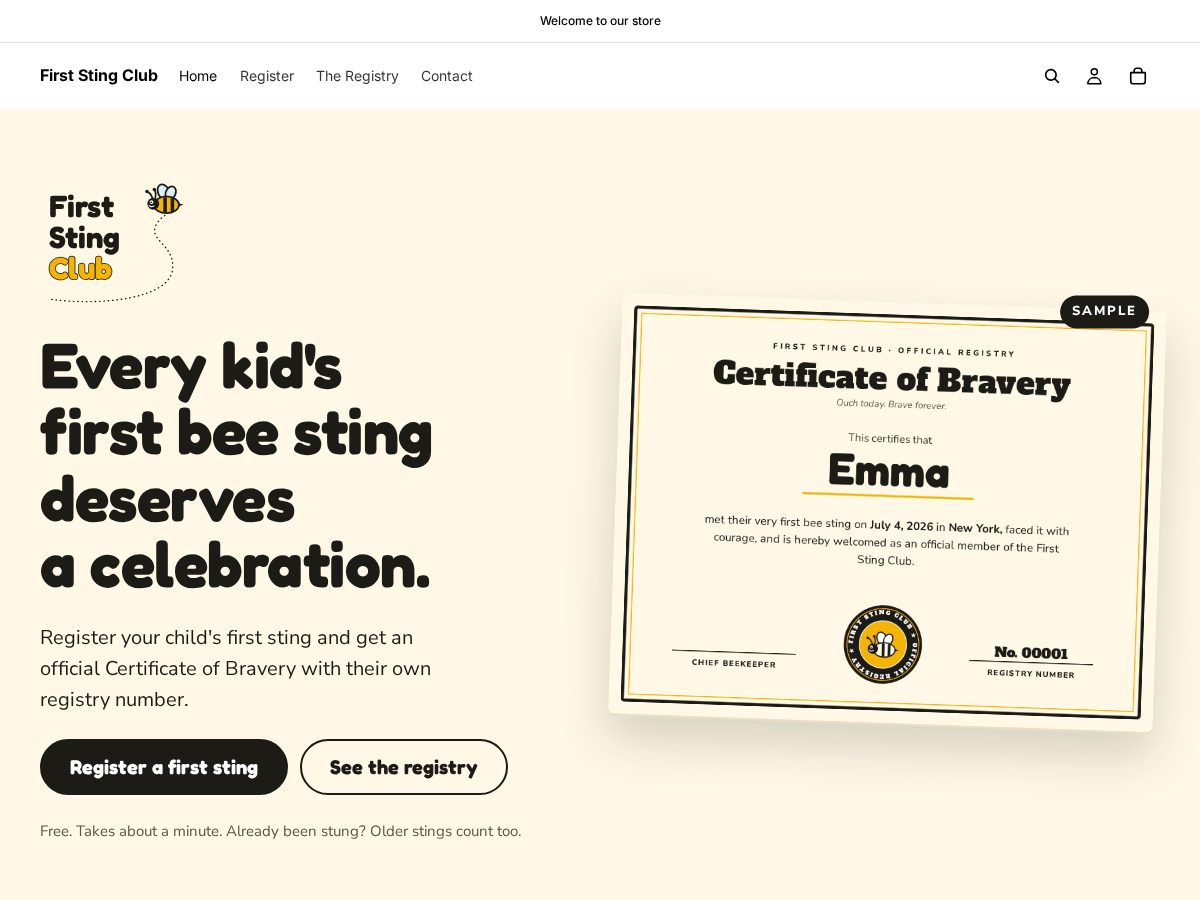This screenshot has height=900, width=1200.
Task: Click registry number No. 00001
Action: point(1031,653)
